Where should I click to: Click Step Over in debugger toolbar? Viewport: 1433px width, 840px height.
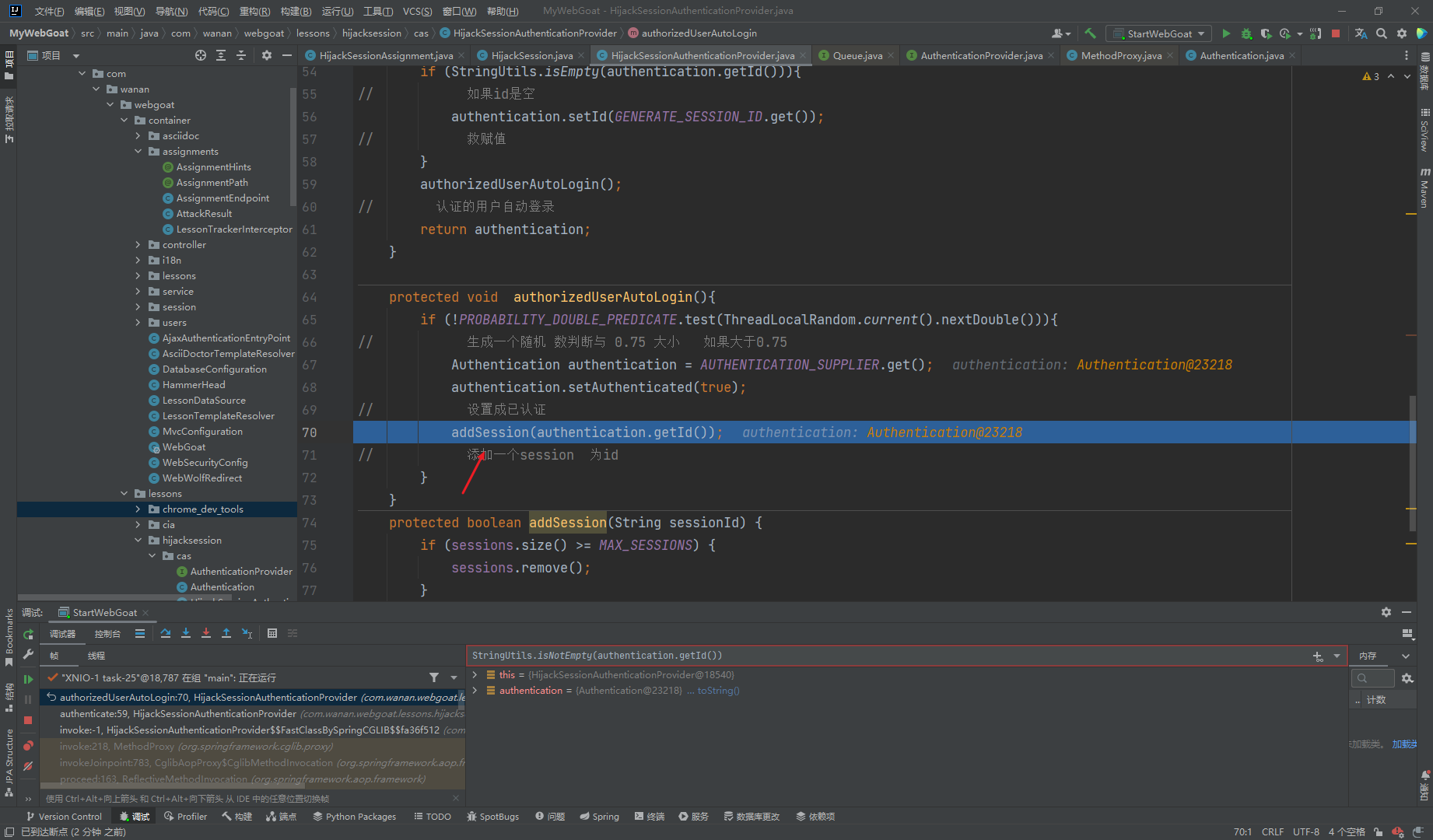click(166, 634)
